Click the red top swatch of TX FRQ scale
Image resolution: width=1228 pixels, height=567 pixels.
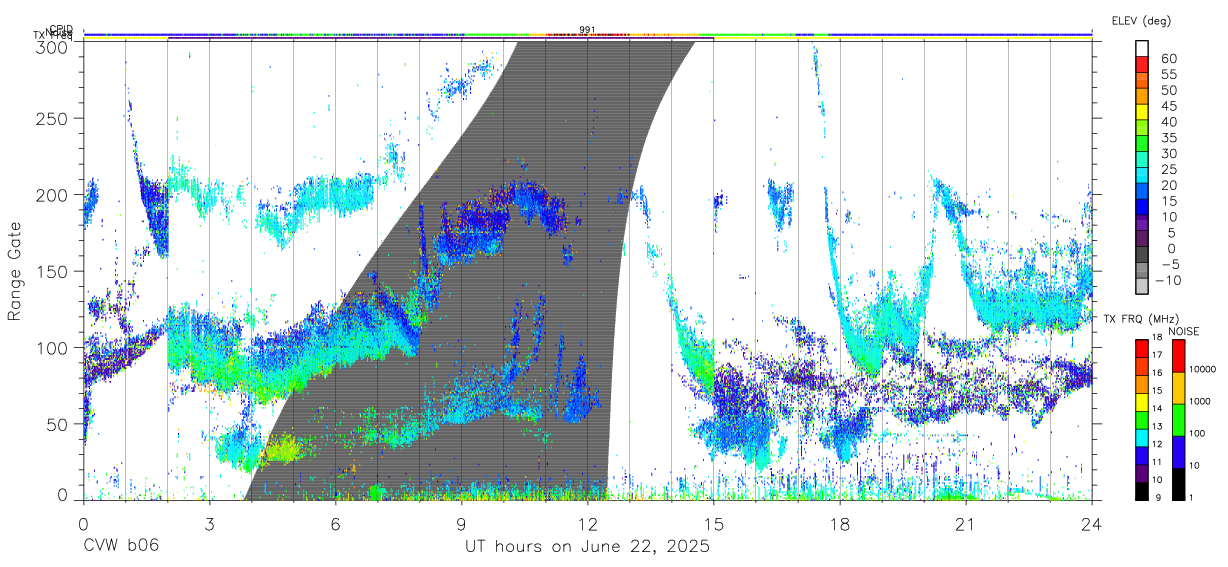[1142, 347]
